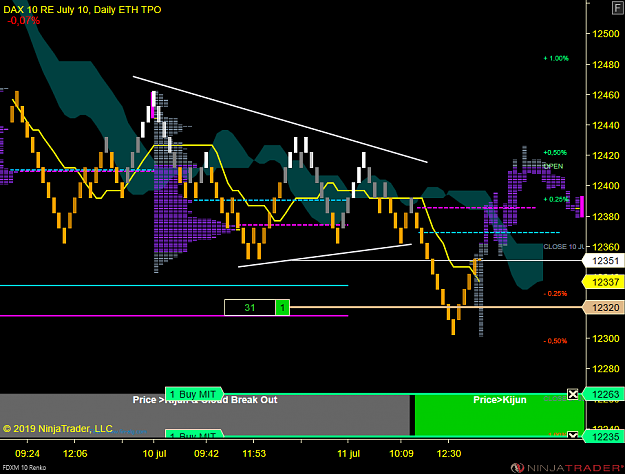Click the 10 jul date axis label
The image size is (625, 474).
tap(154, 454)
